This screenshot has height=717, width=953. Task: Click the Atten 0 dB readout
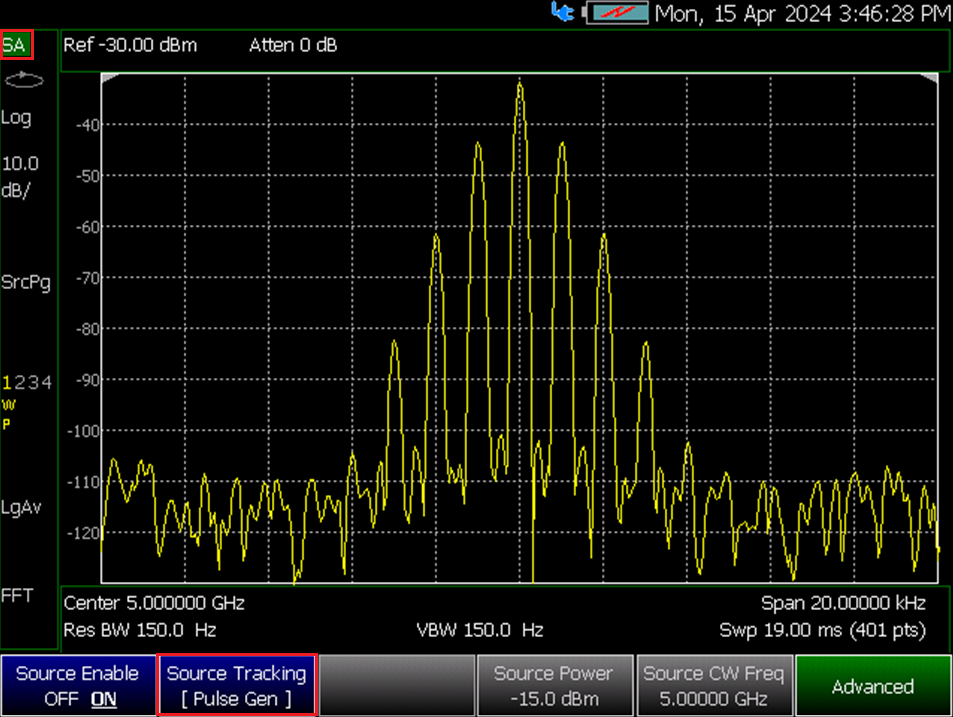293,46
